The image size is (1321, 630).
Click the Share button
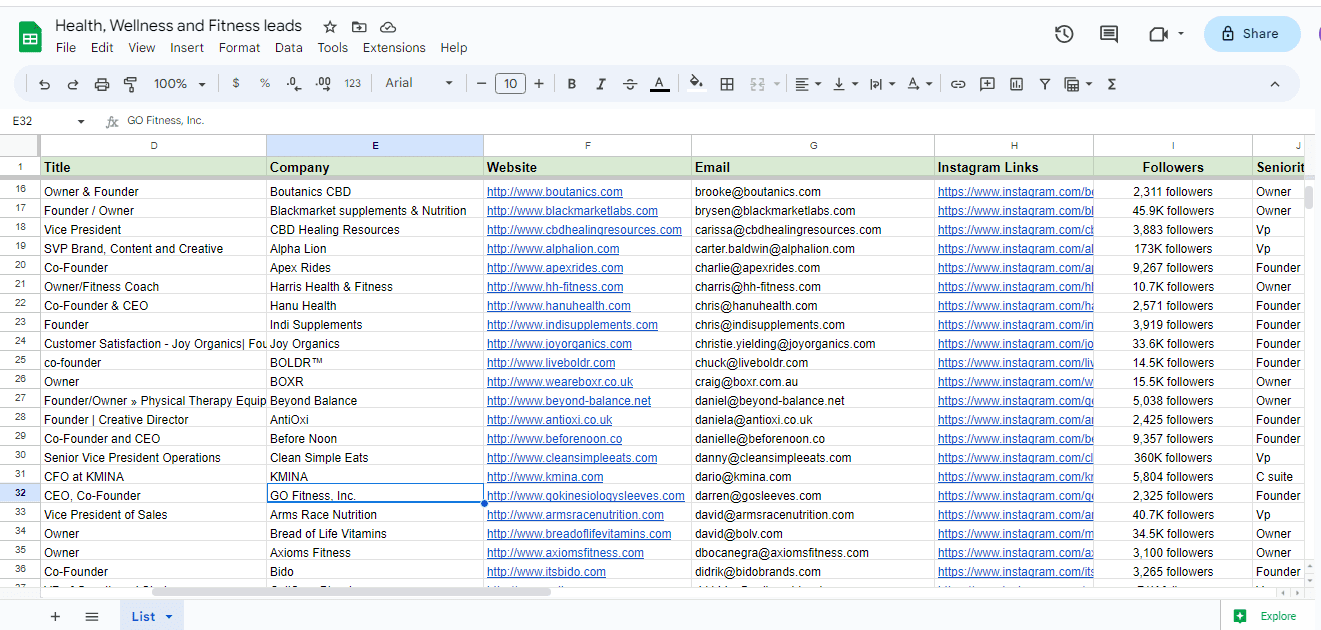tap(1251, 34)
